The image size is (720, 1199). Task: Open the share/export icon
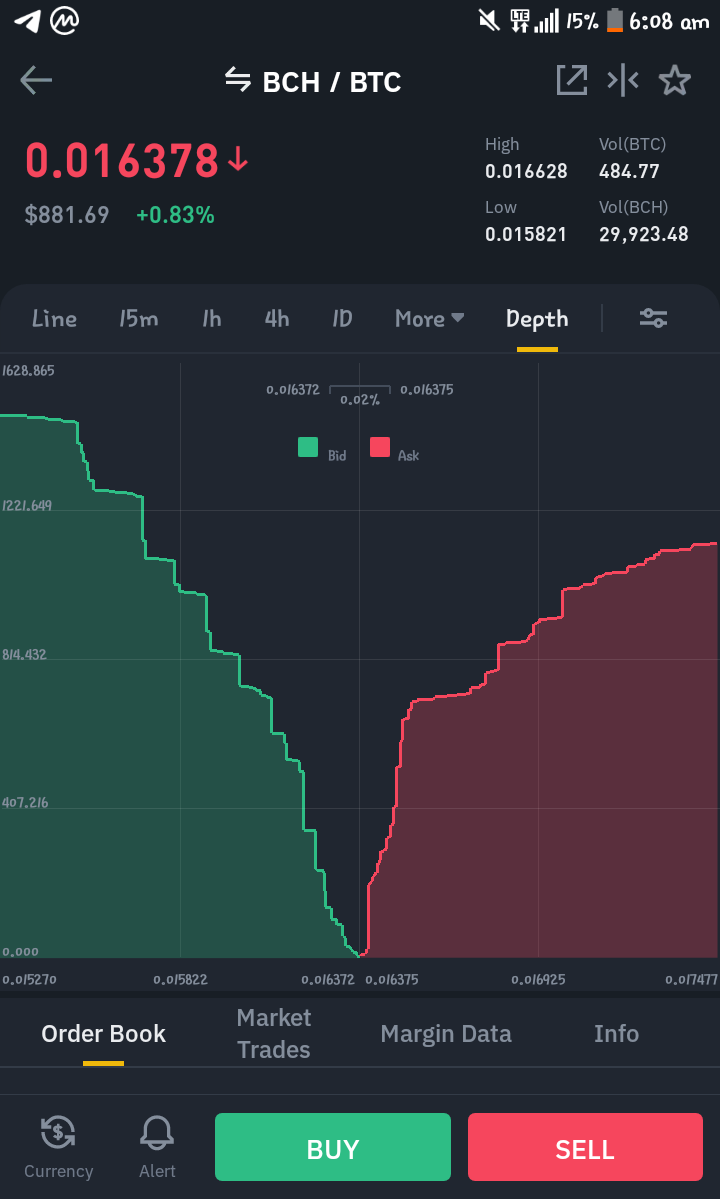(572, 80)
